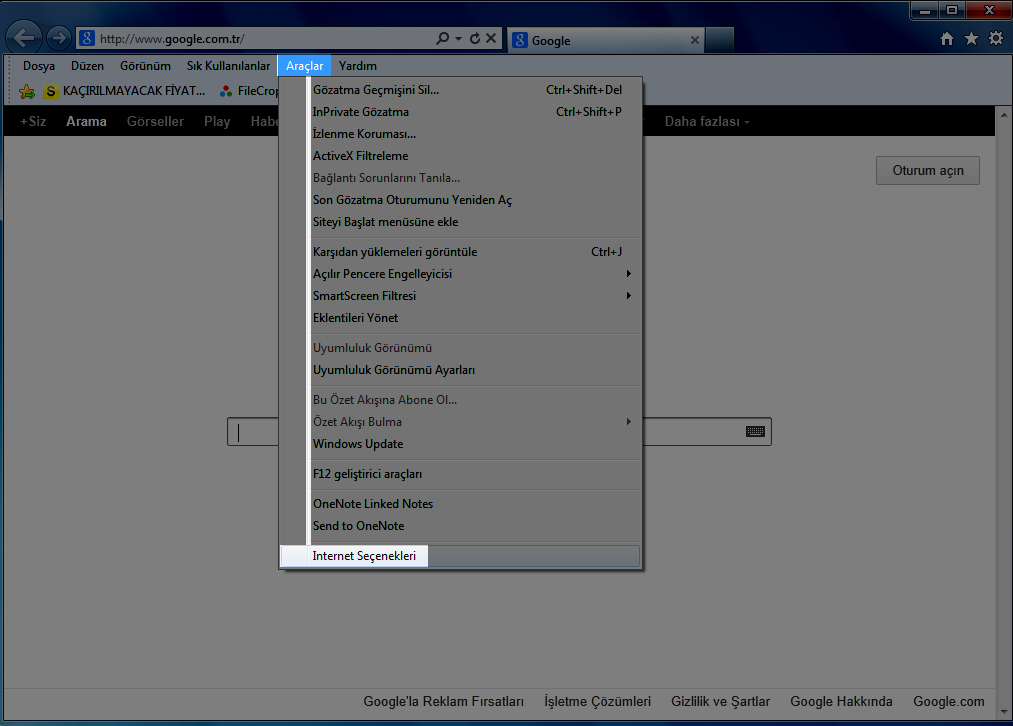Click the scrollbar up arrow
The width and height of the screenshot is (1013, 726).
point(1004,115)
